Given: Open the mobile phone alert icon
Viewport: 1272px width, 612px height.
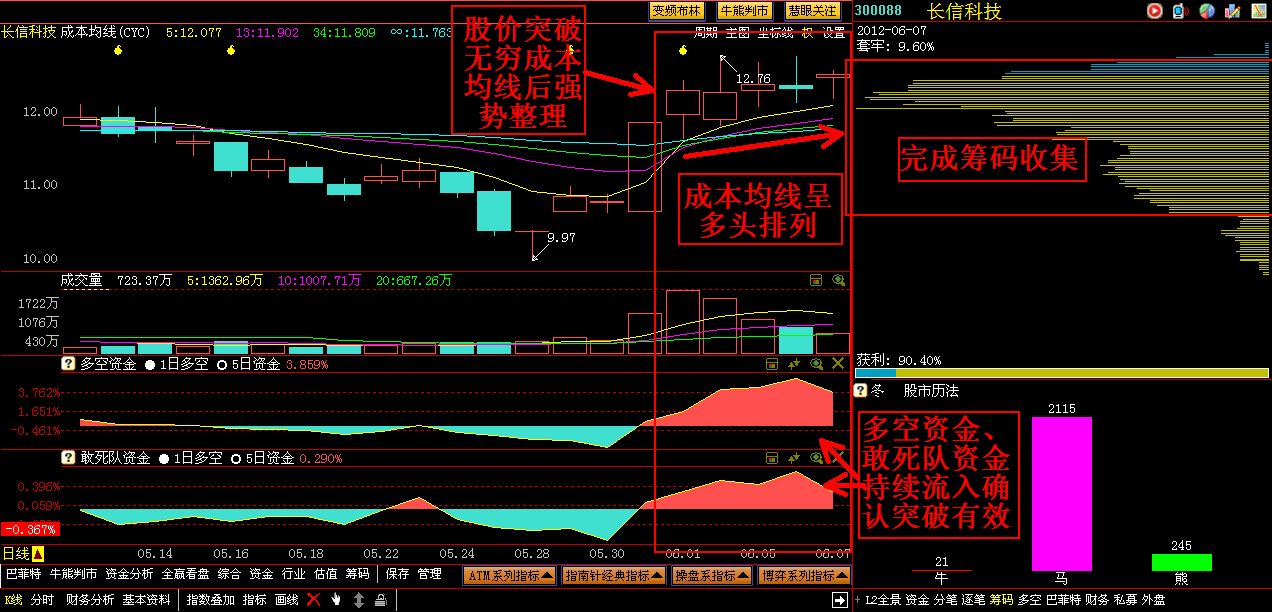Looking at the screenshot, I should tap(1179, 11).
